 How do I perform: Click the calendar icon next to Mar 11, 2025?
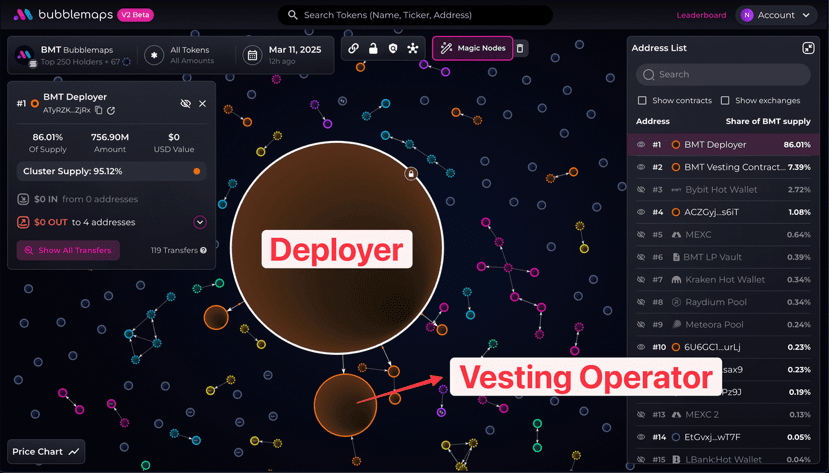(x=253, y=55)
